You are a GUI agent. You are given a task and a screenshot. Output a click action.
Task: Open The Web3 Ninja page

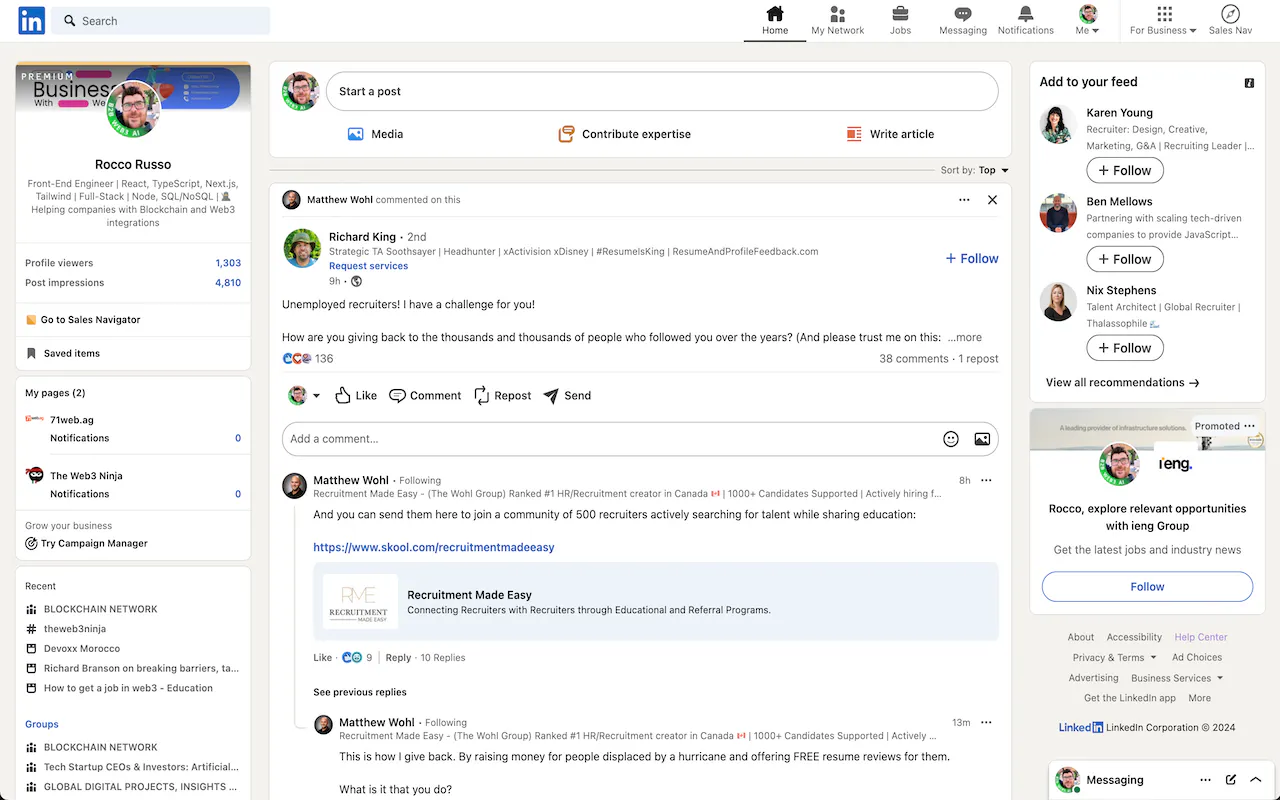coord(86,476)
